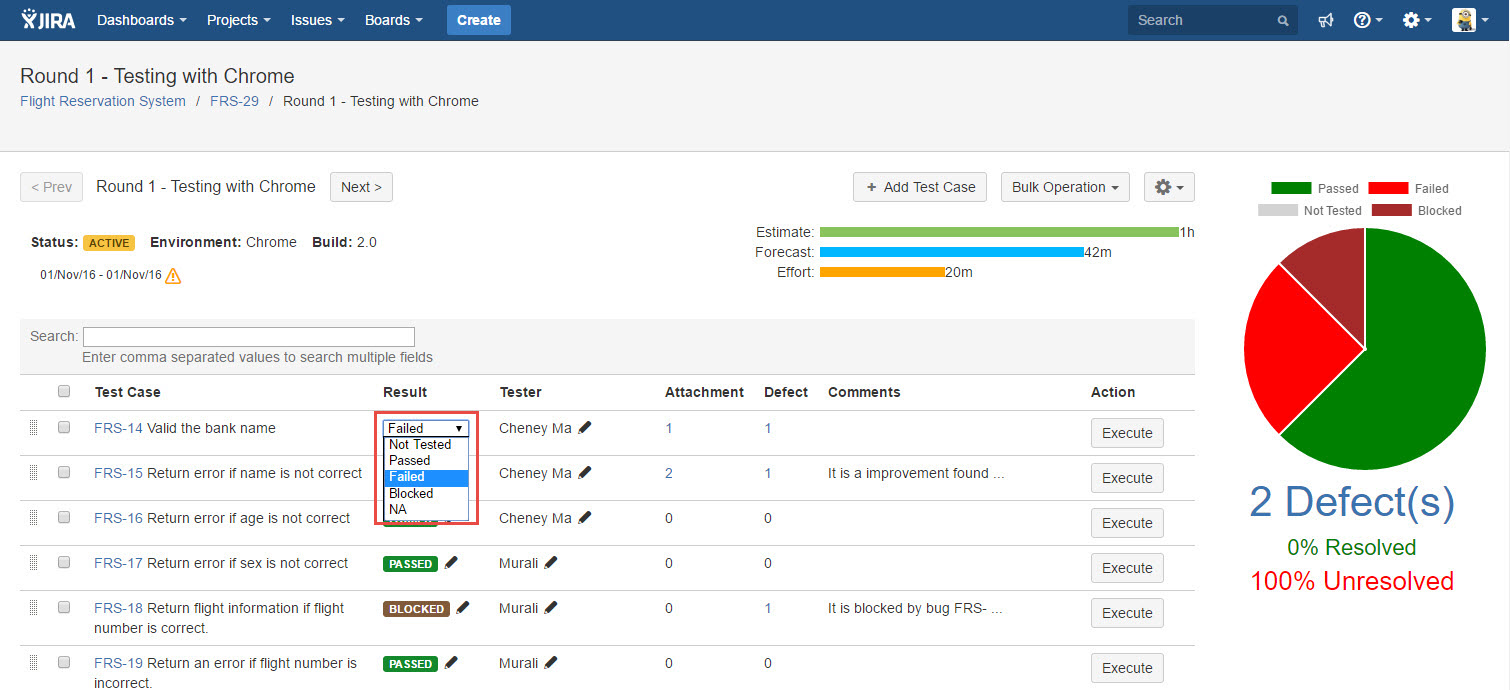Tick the checkbox for FRS-17 row
Viewport: 1510px width, 690px height.
tap(64, 562)
